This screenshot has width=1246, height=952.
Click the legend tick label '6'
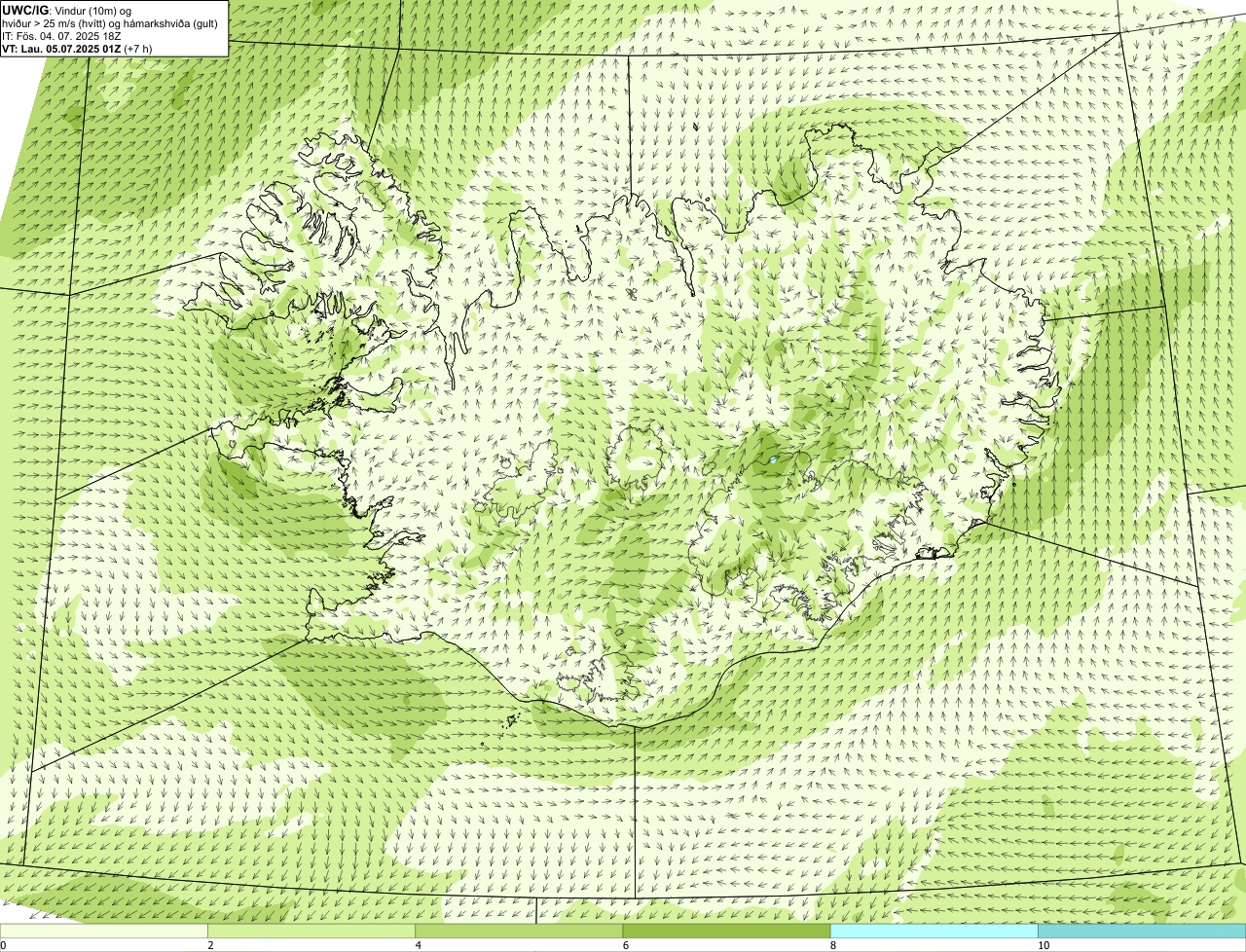pos(626,945)
